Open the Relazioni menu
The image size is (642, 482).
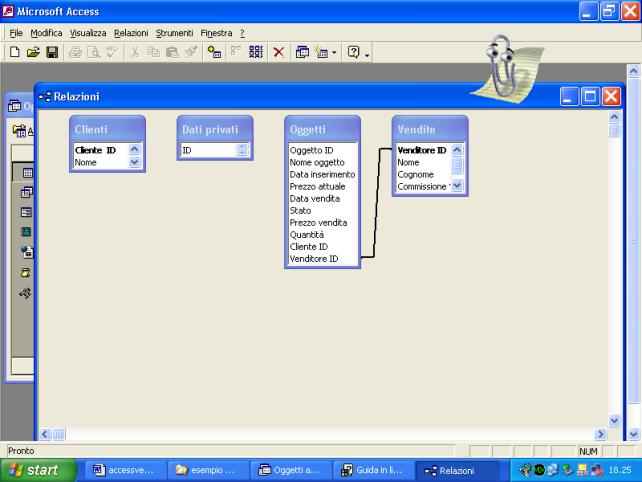[x=131, y=33]
